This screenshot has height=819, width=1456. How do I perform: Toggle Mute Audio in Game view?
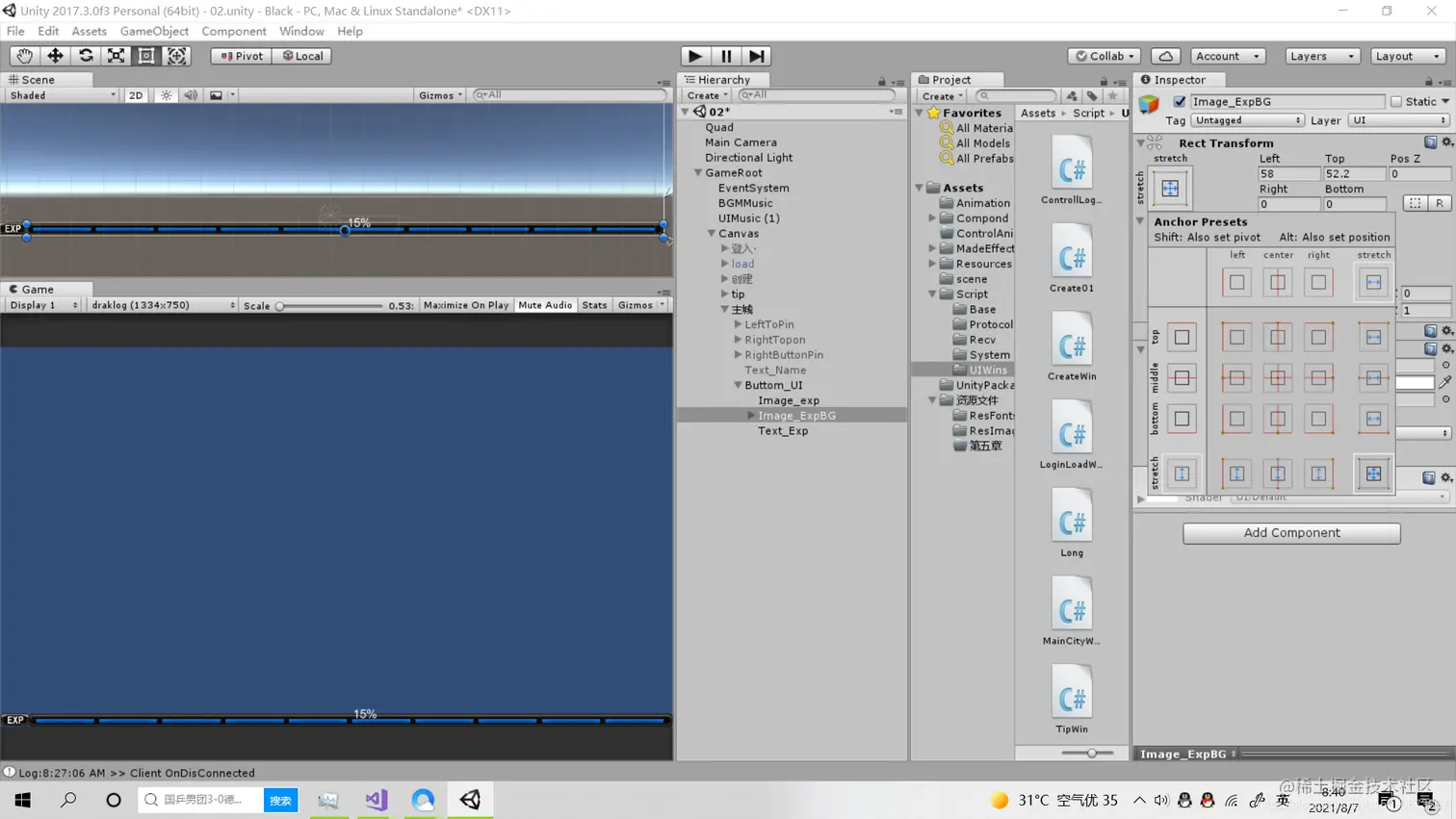pos(545,305)
